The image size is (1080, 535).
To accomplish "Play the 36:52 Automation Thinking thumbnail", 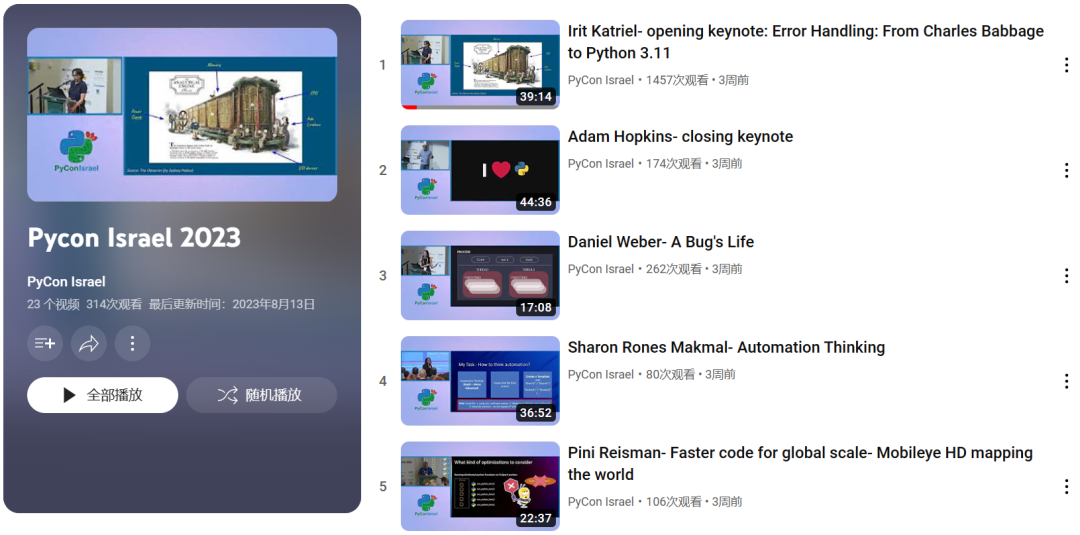I will click(480, 381).
